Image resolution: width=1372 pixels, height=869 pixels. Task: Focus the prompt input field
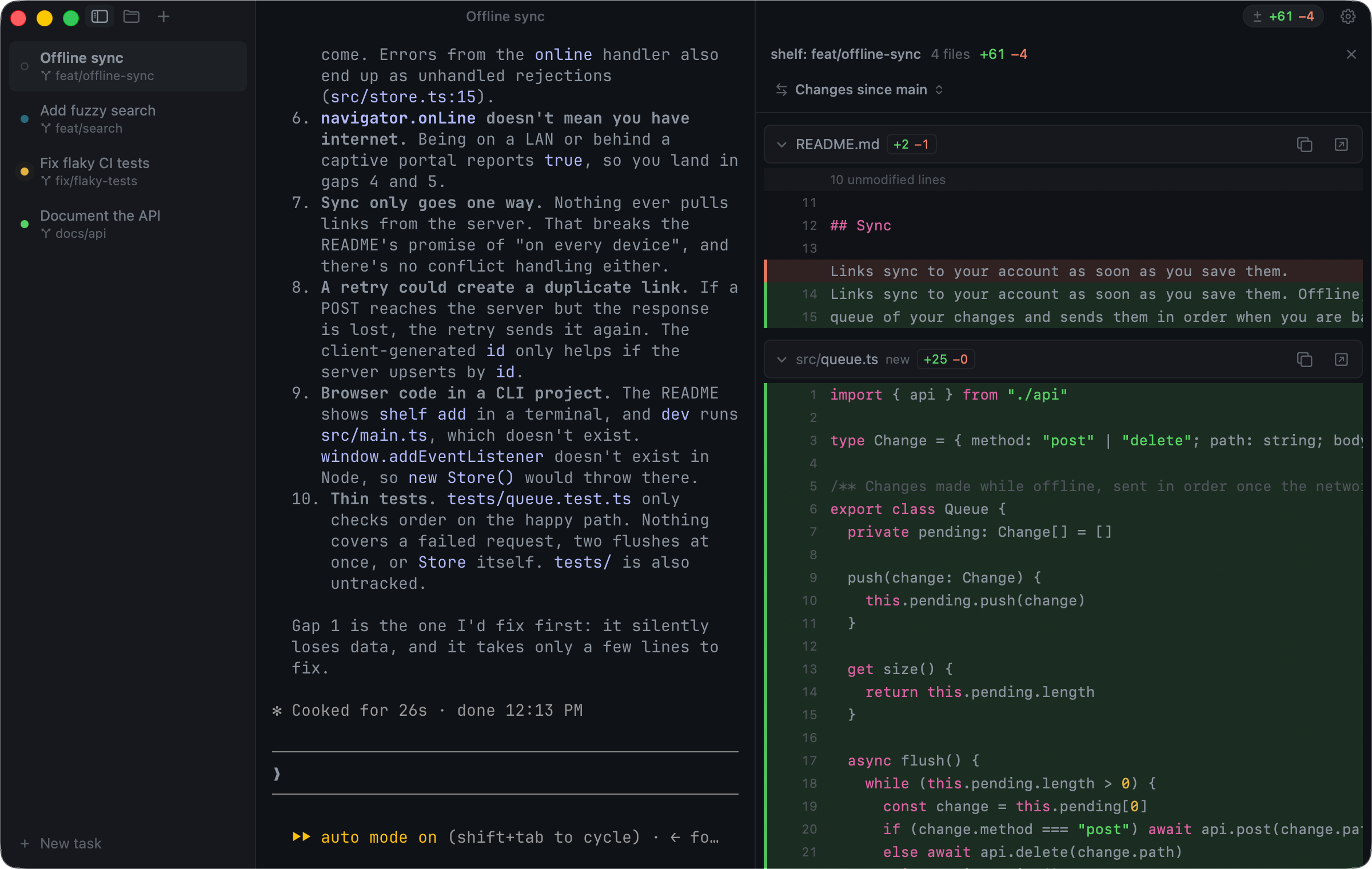505,774
